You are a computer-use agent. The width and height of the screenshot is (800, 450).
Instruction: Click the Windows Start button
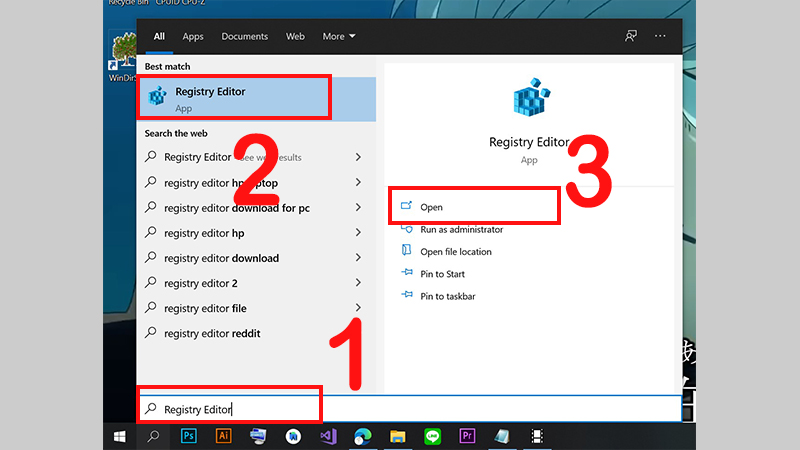pyautogui.click(x=120, y=437)
